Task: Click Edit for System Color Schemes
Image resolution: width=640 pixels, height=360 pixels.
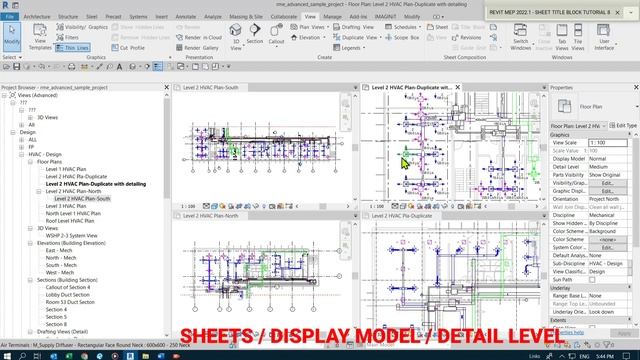Action: click(x=608, y=247)
